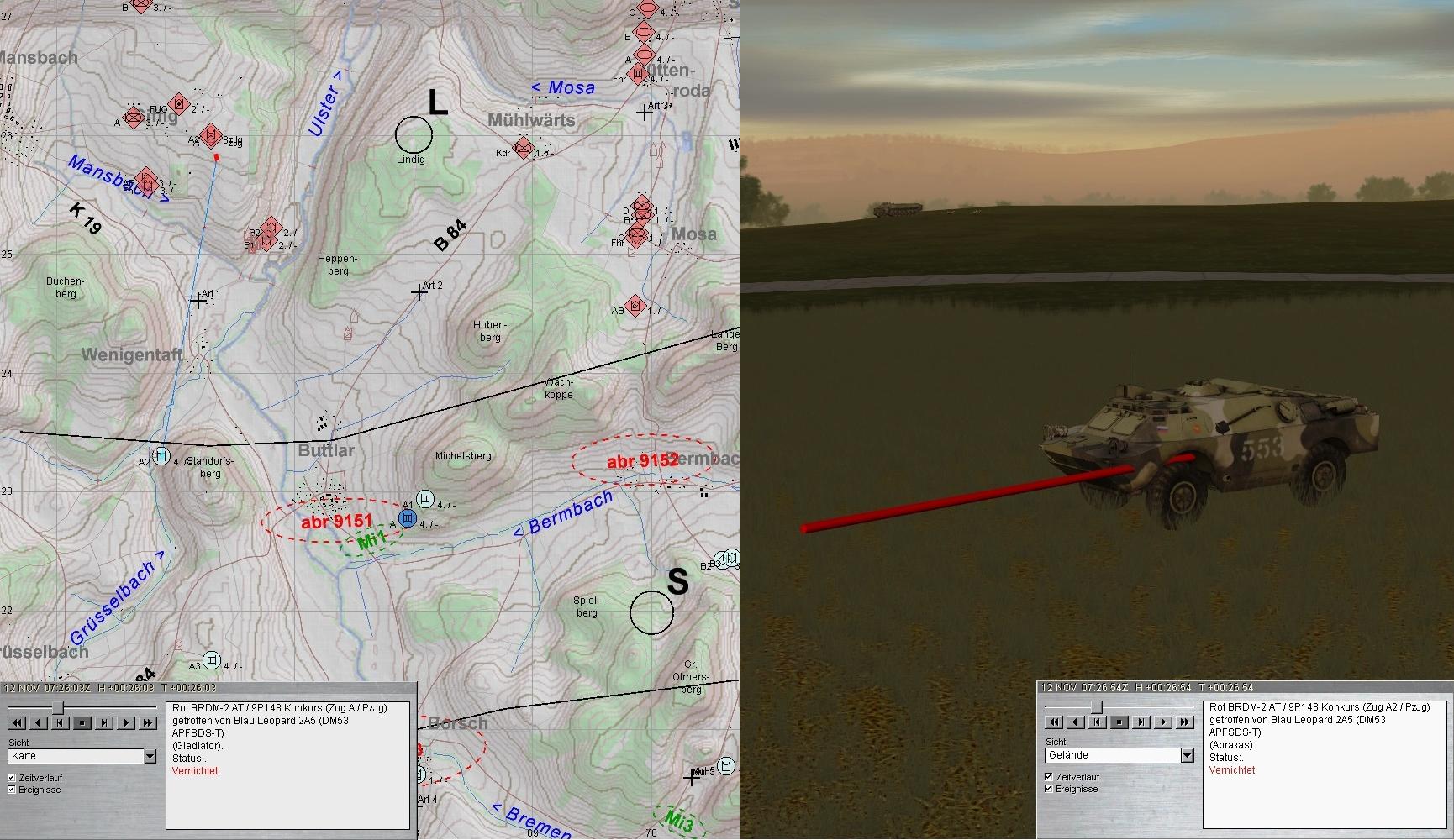Image resolution: width=1454 pixels, height=840 pixels.
Task: Click the time slider handle in the Karte panel
Action: point(58,708)
